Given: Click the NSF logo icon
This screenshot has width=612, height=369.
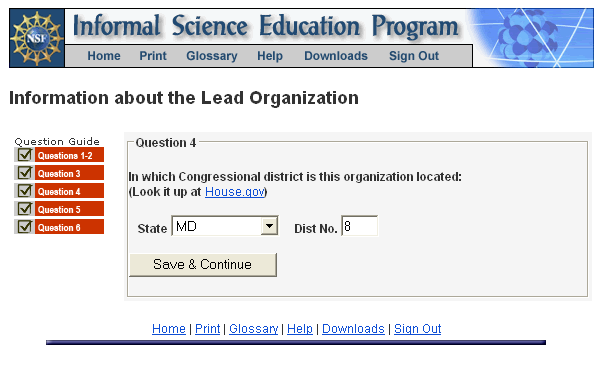Looking at the screenshot, I should click(37, 38).
